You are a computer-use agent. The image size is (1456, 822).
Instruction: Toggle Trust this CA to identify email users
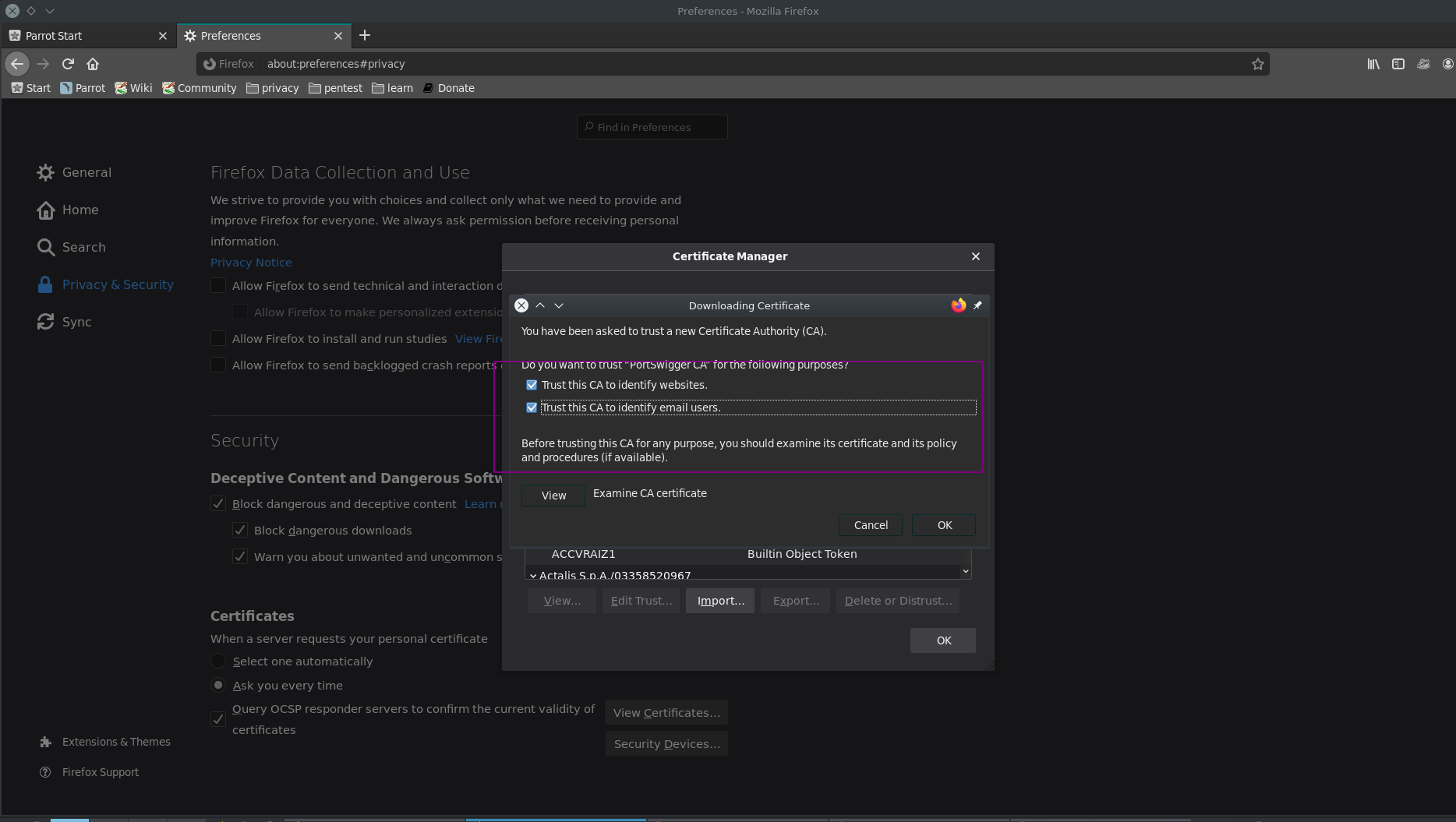[532, 407]
